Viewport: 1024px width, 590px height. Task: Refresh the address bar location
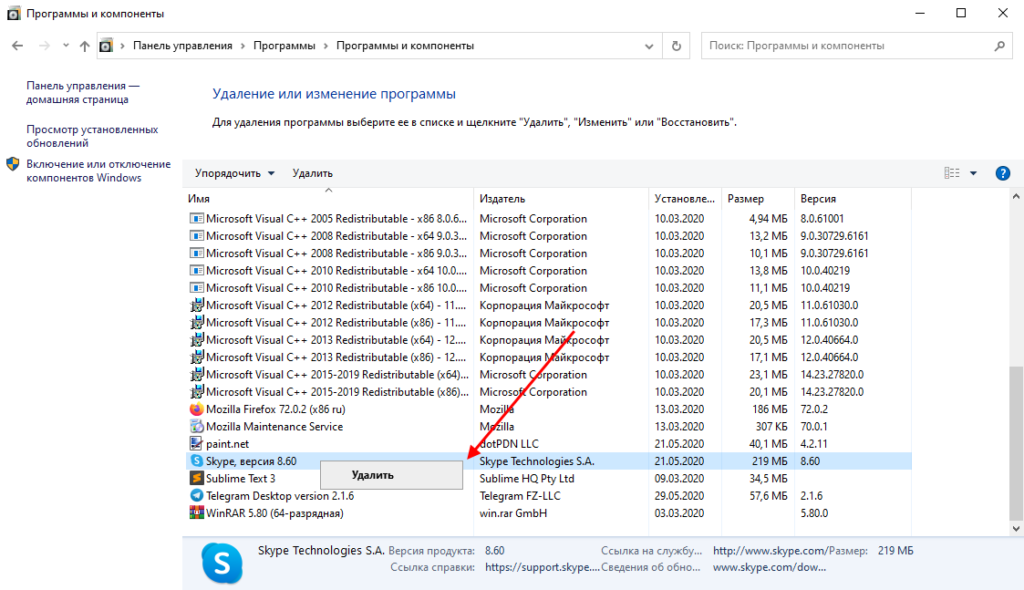(677, 46)
